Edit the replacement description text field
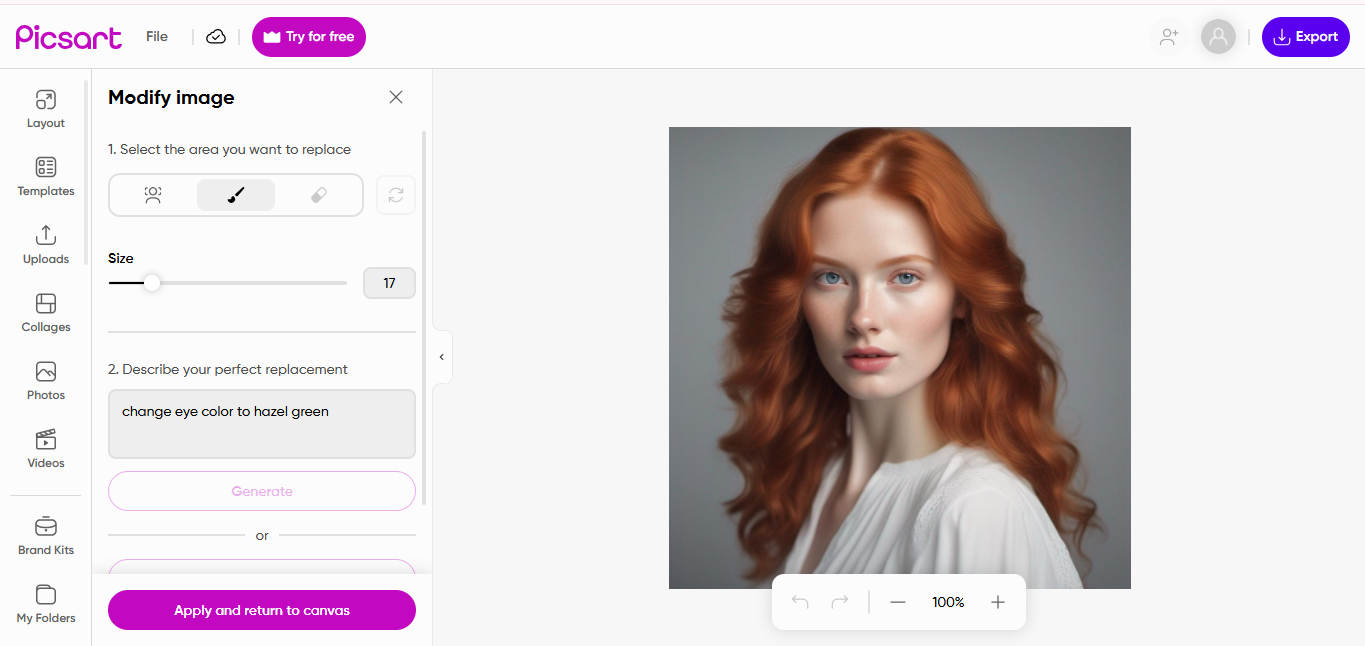Image resolution: width=1365 pixels, height=646 pixels. point(261,424)
